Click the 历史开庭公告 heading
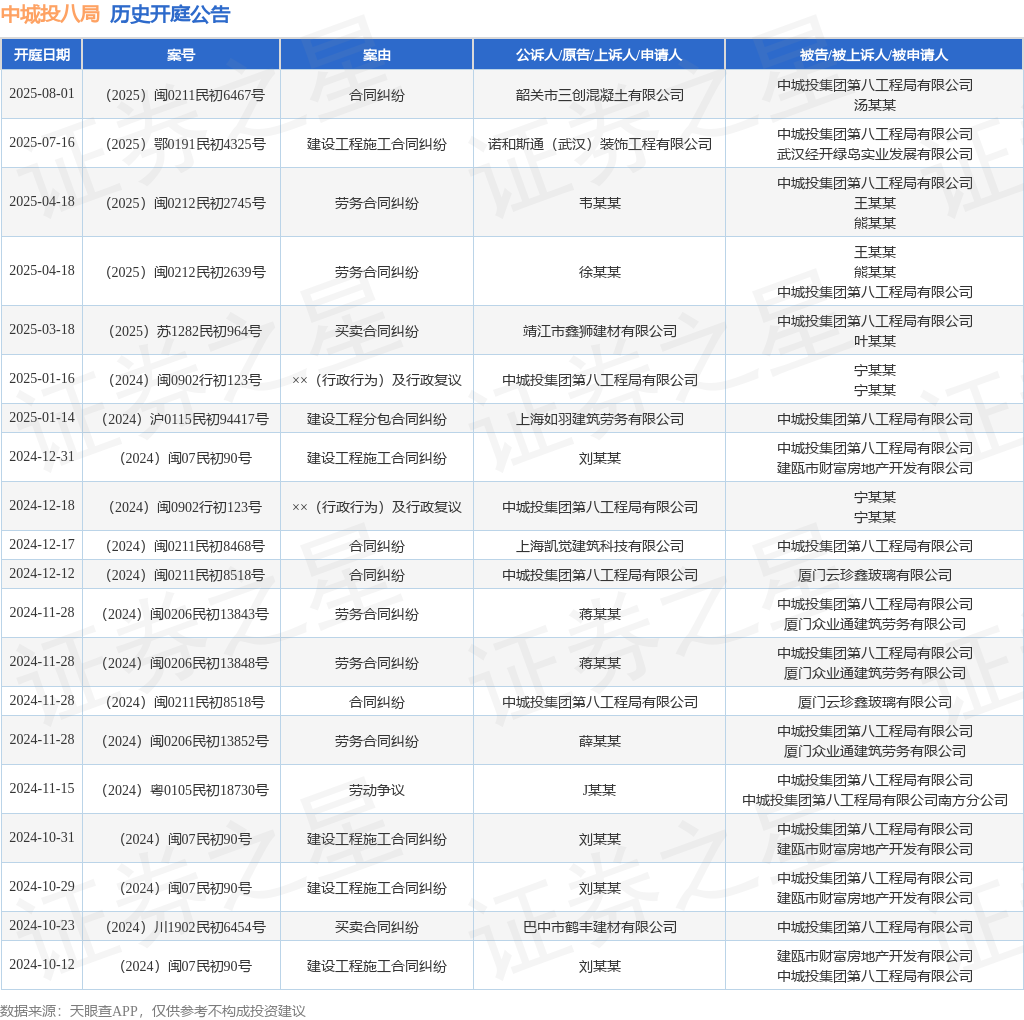The image size is (1024, 1020). click(x=170, y=14)
